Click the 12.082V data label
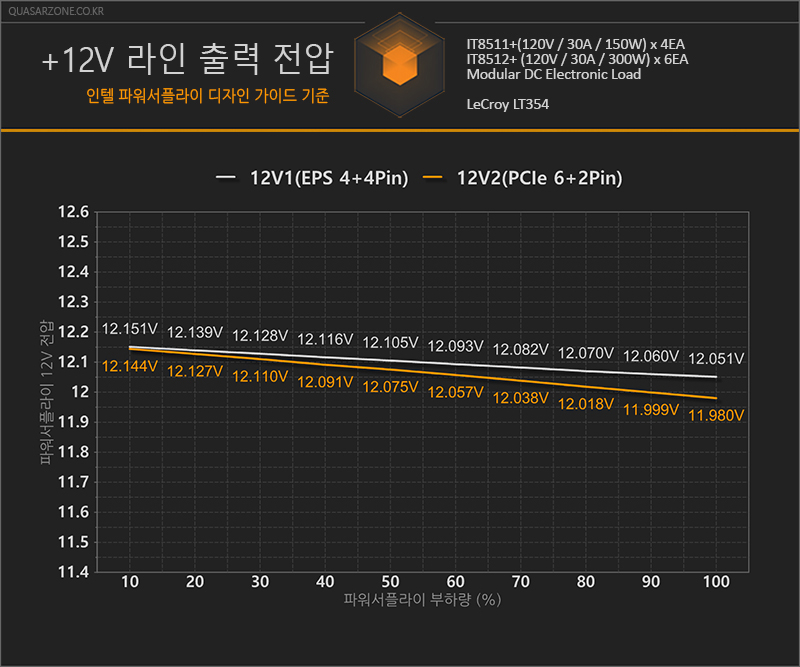 tap(520, 350)
